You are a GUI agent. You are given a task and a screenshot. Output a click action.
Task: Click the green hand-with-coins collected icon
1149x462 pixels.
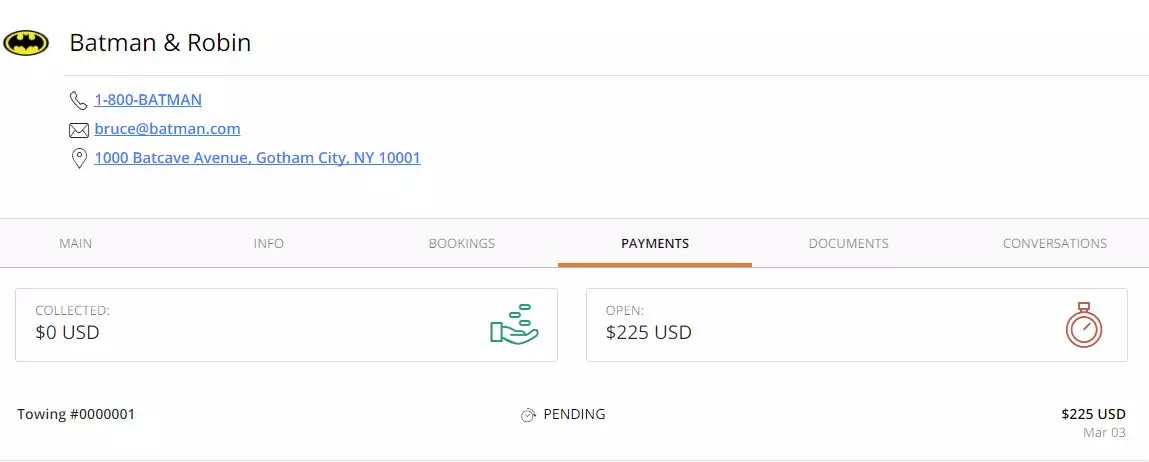[x=514, y=323]
